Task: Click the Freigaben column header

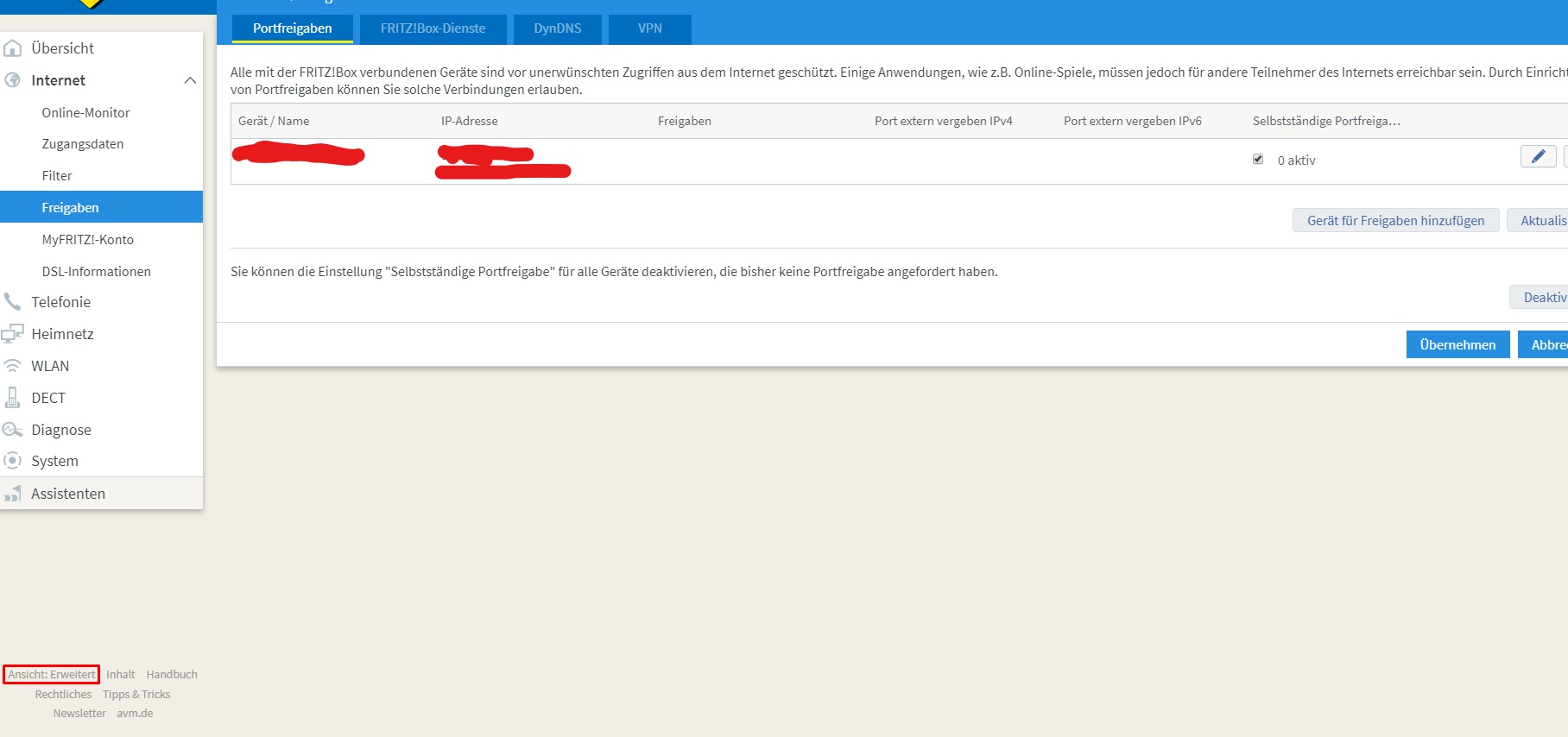Action: click(685, 121)
